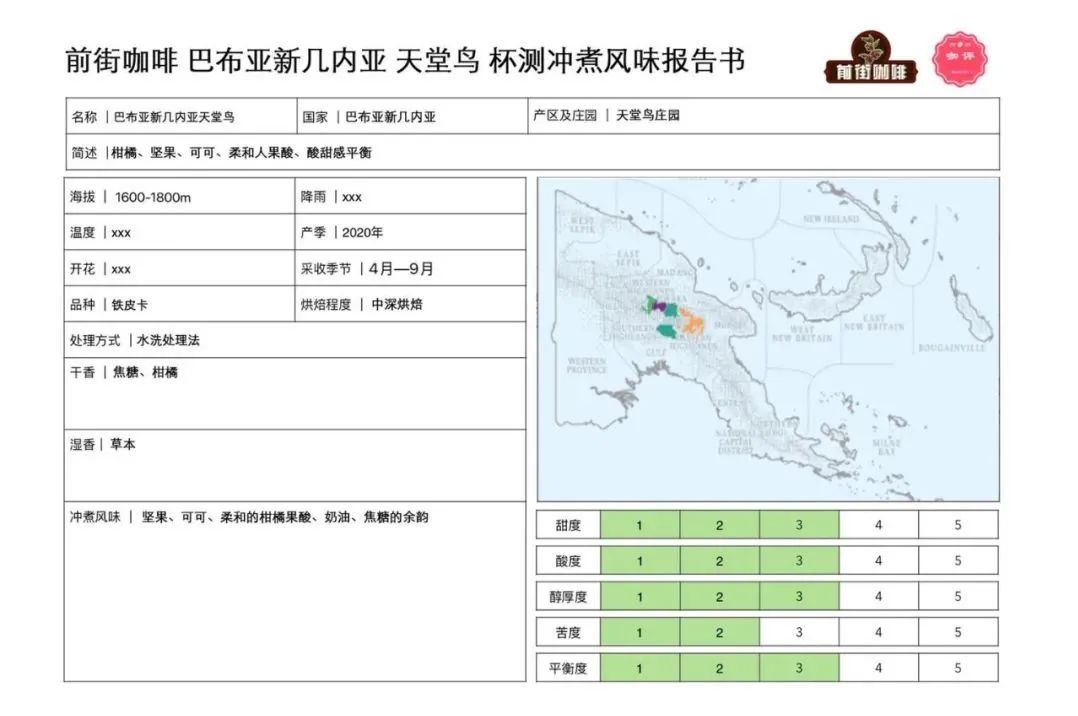Select the 产季 2020年 cell
Viewport: 1078px width, 716px height.
click(410, 232)
